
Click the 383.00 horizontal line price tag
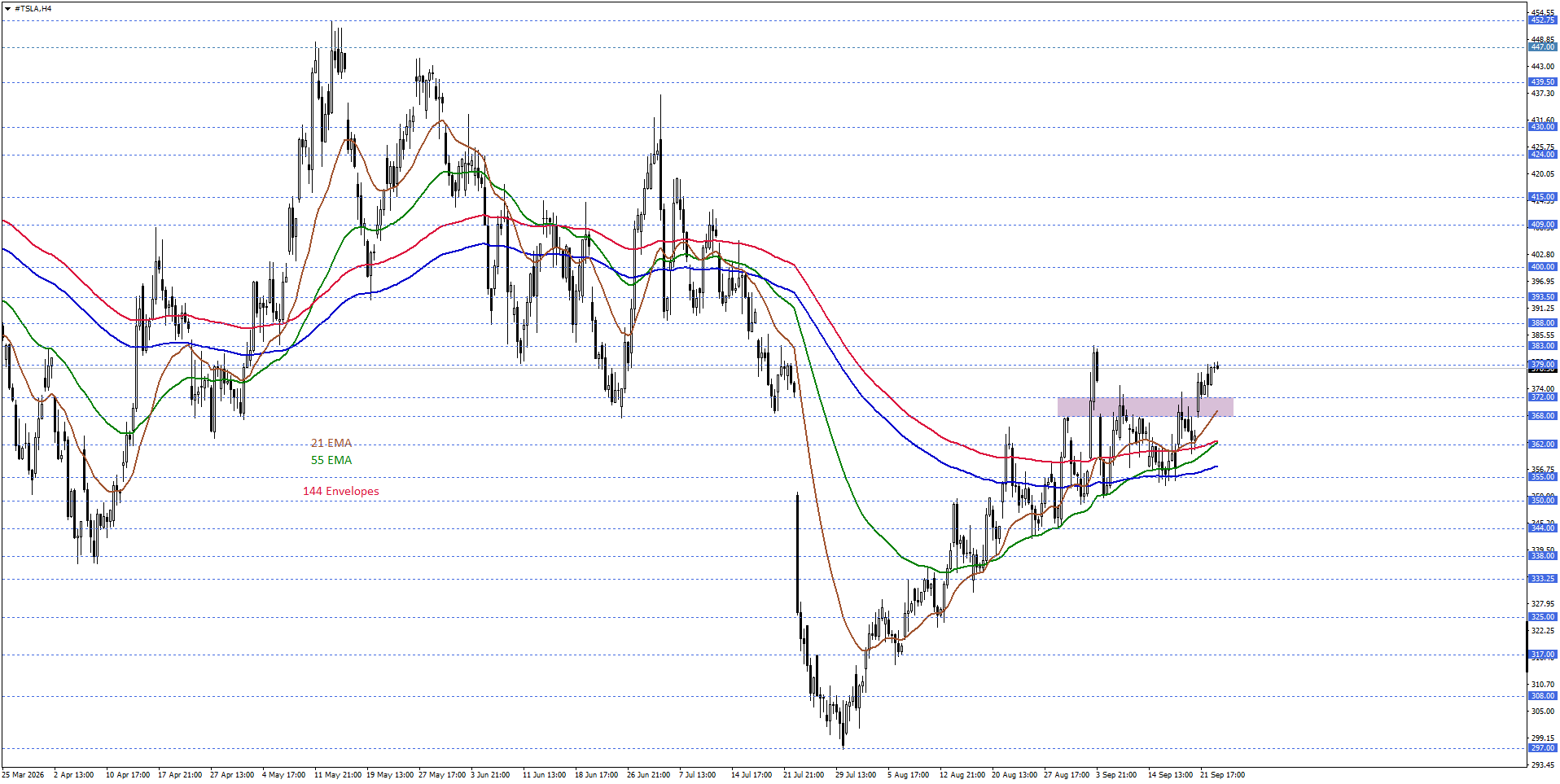tap(1543, 346)
